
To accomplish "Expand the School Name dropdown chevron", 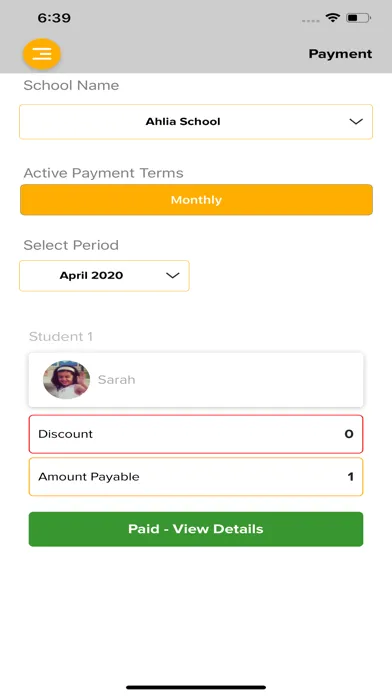I will click(356, 122).
